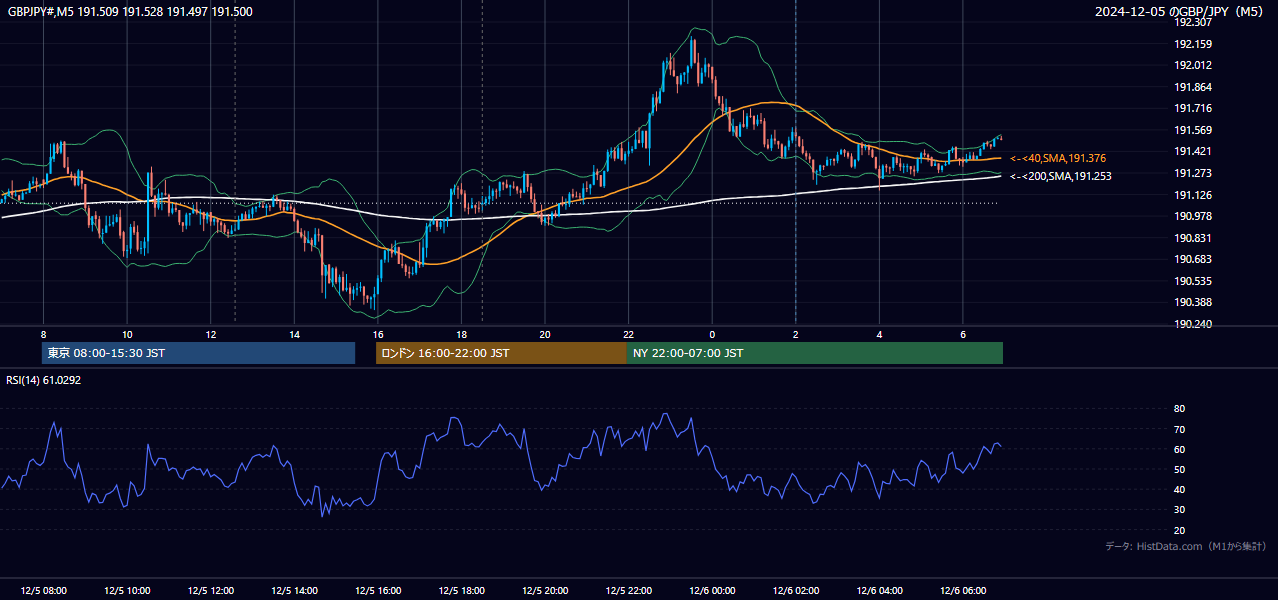The height and width of the screenshot is (600, 1278).
Task: Click the データ: HistData.com source credit
Action: tap(1186, 546)
